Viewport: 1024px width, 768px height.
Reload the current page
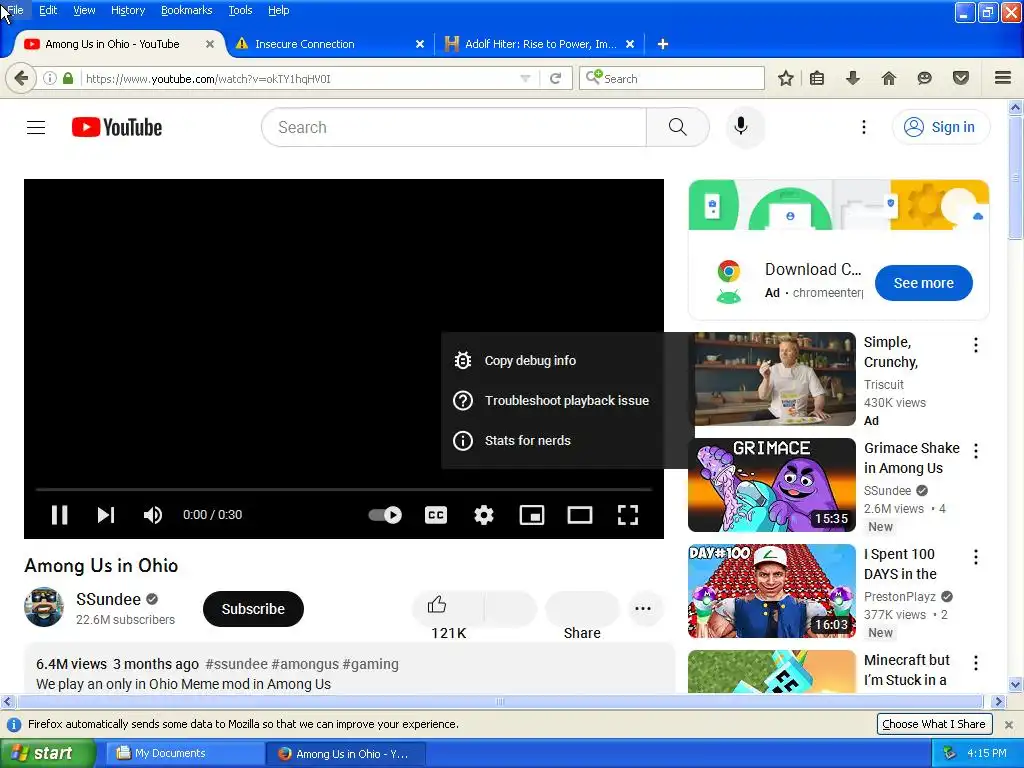click(x=556, y=78)
